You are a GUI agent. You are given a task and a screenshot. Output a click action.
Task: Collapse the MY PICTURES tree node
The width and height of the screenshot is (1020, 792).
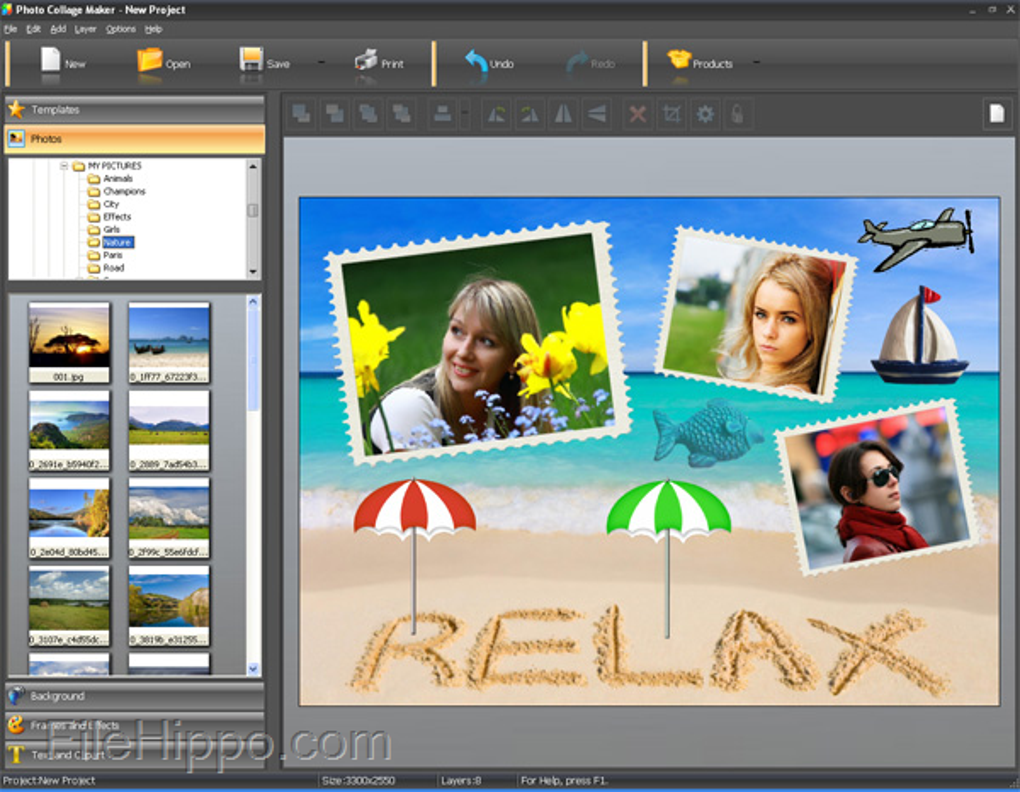64,166
